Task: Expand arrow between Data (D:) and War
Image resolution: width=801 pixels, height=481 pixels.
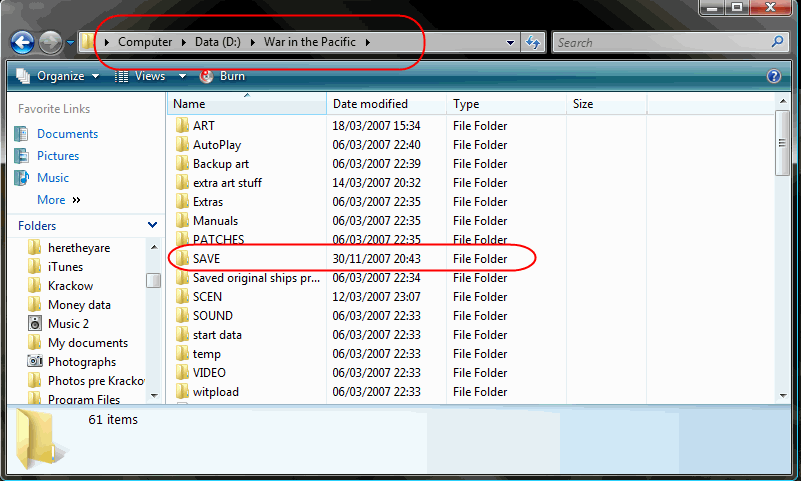Action: click(252, 42)
